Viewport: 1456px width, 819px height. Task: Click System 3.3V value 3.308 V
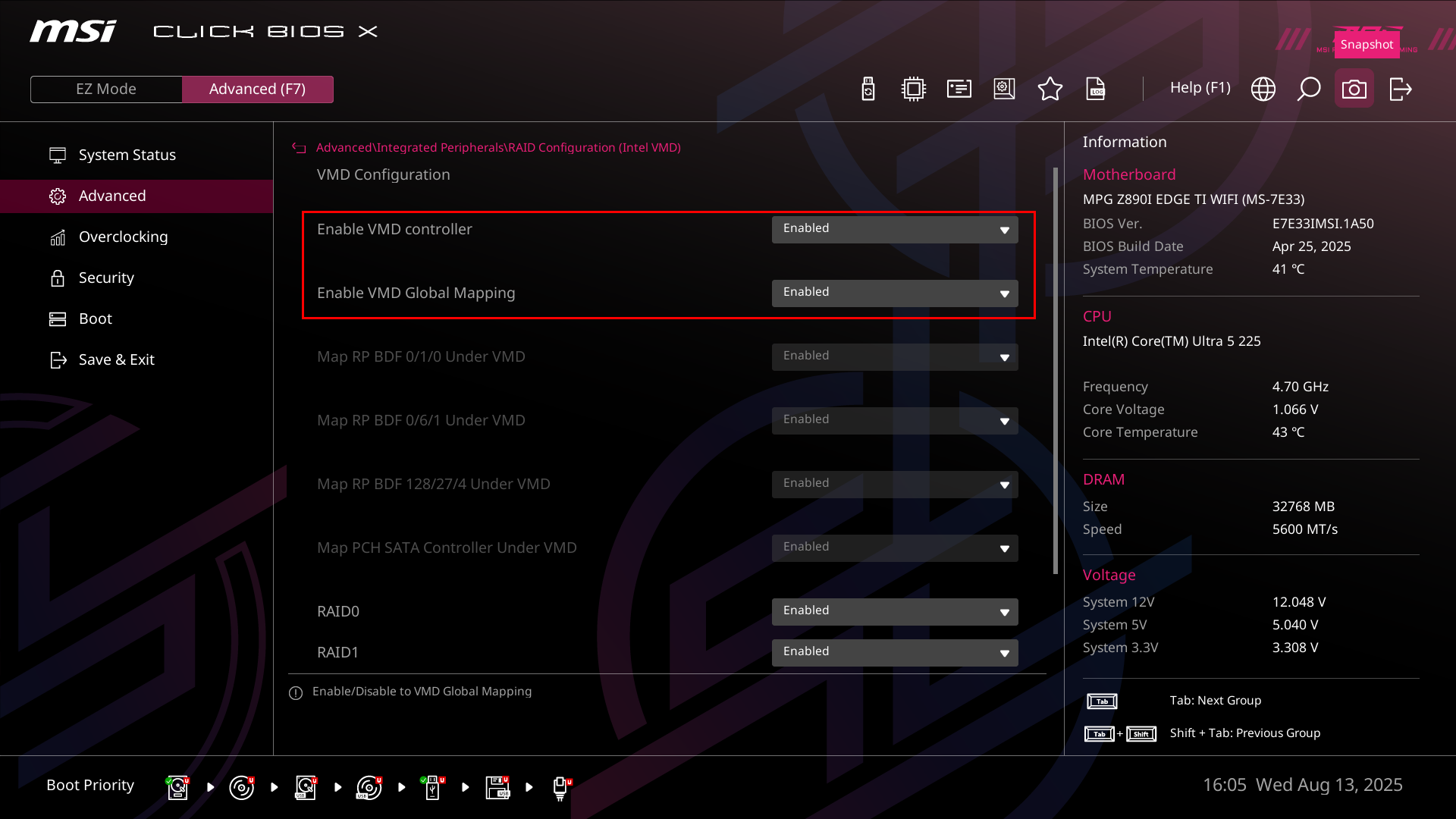click(x=1295, y=648)
